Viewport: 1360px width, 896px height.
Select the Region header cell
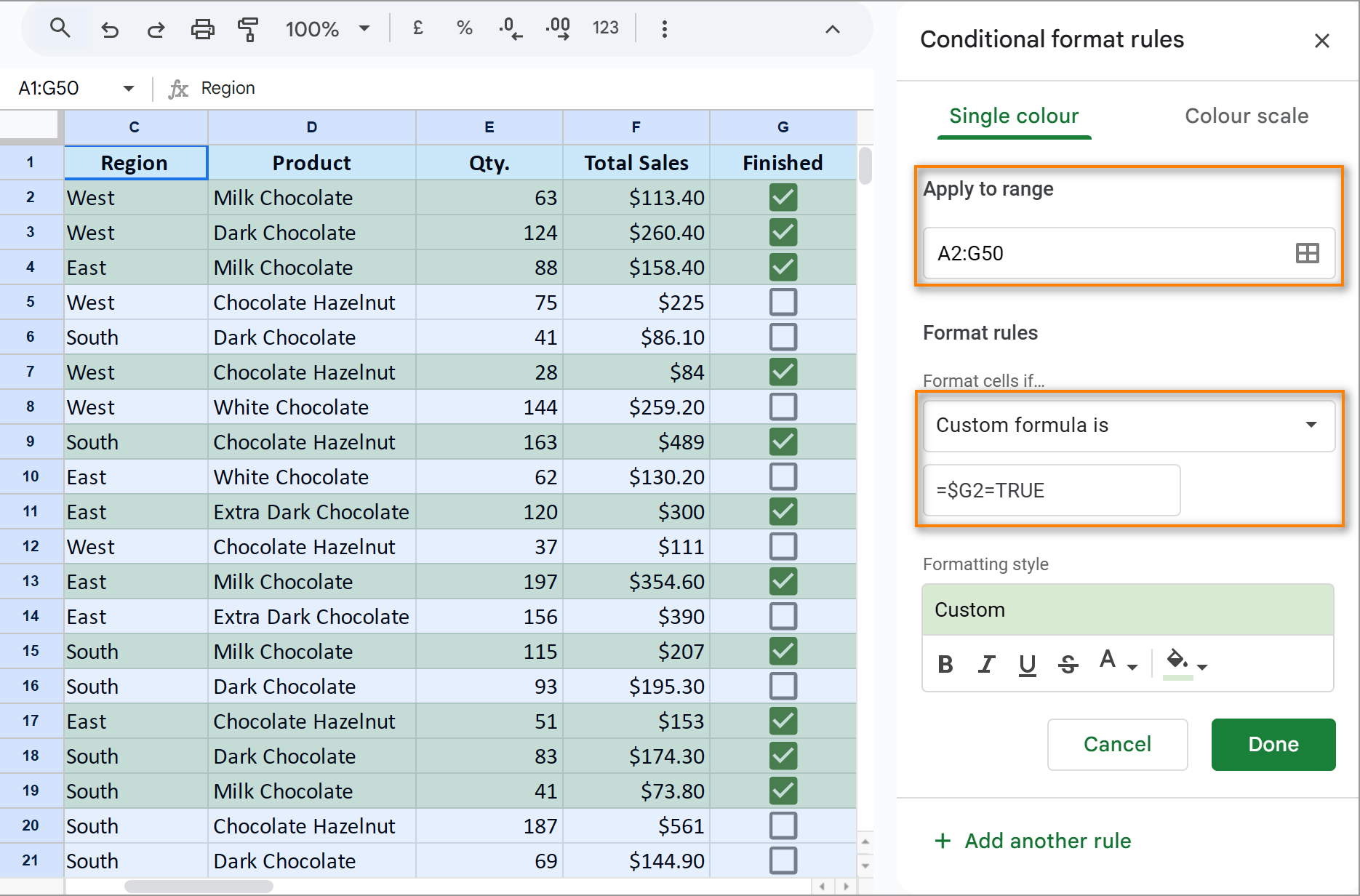coord(135,162)
